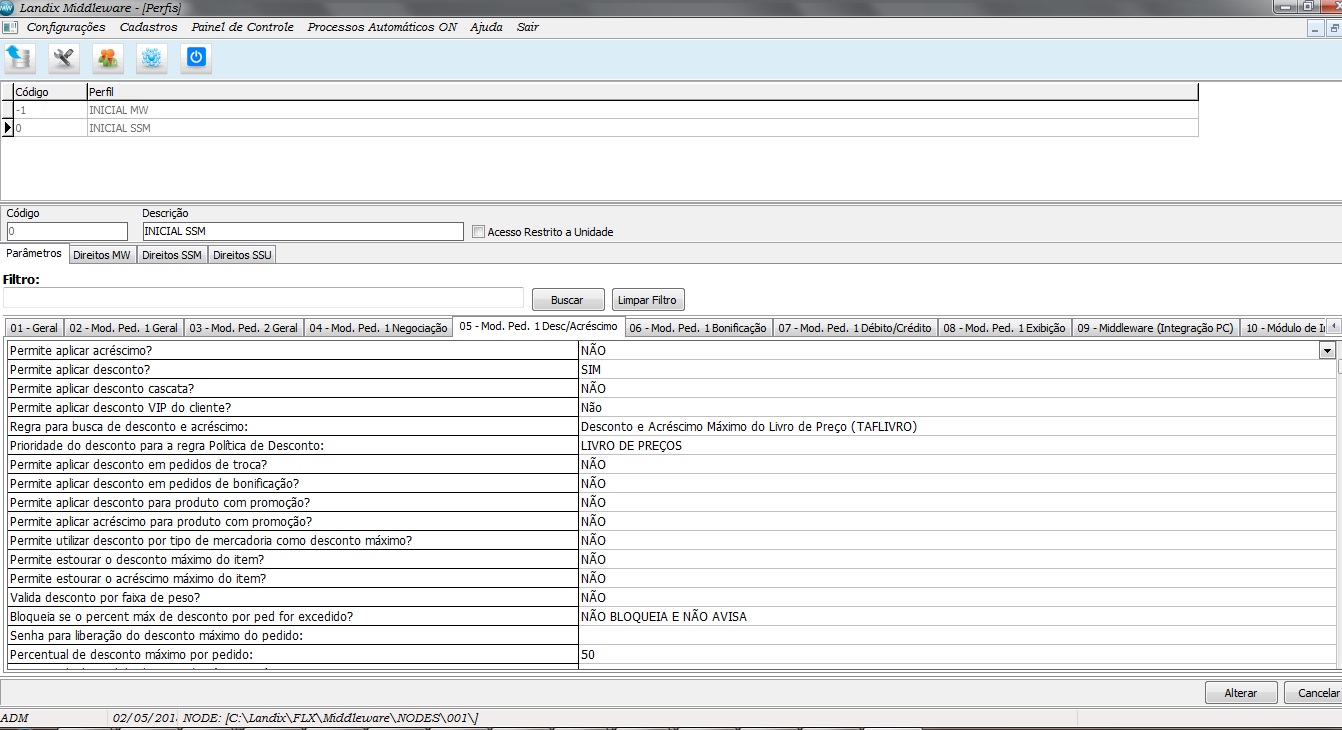
Task: Open the Painel de Controle menu
Action: point(242,27)
